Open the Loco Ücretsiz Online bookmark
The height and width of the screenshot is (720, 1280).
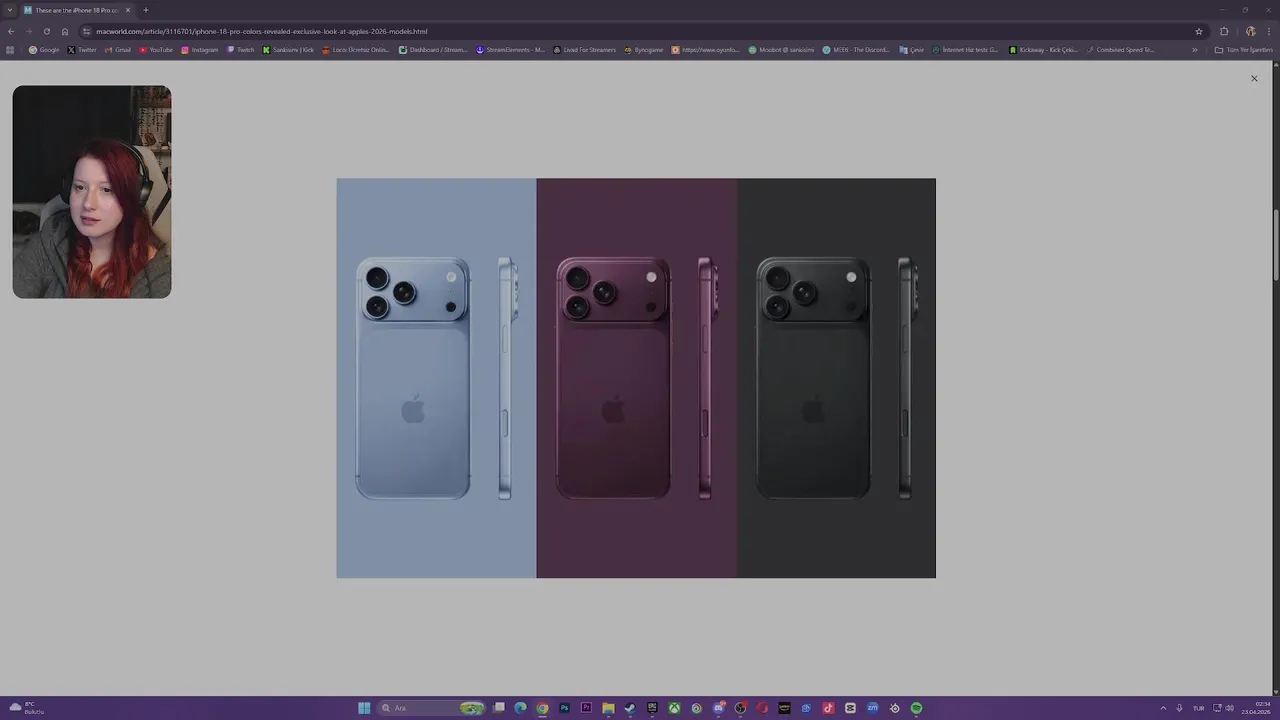(356, 49)
